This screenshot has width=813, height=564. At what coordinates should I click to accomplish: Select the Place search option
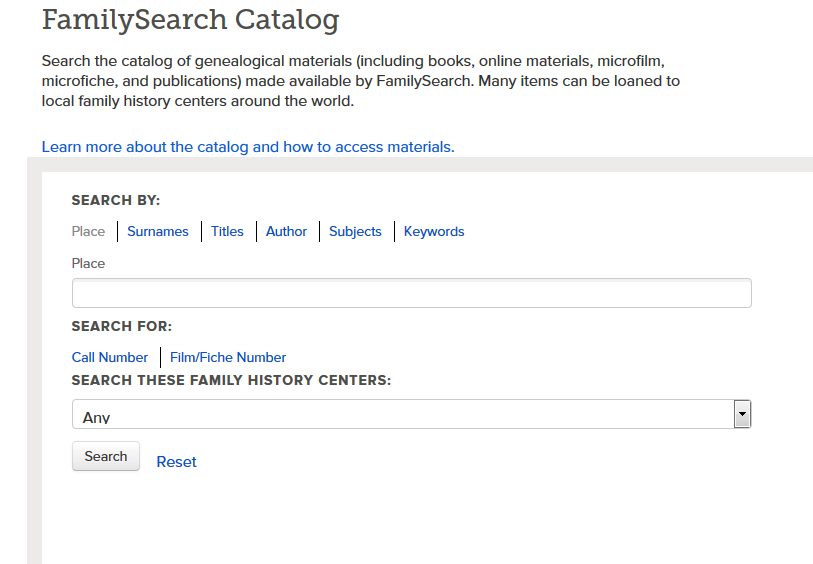click(x=88, y=231)
